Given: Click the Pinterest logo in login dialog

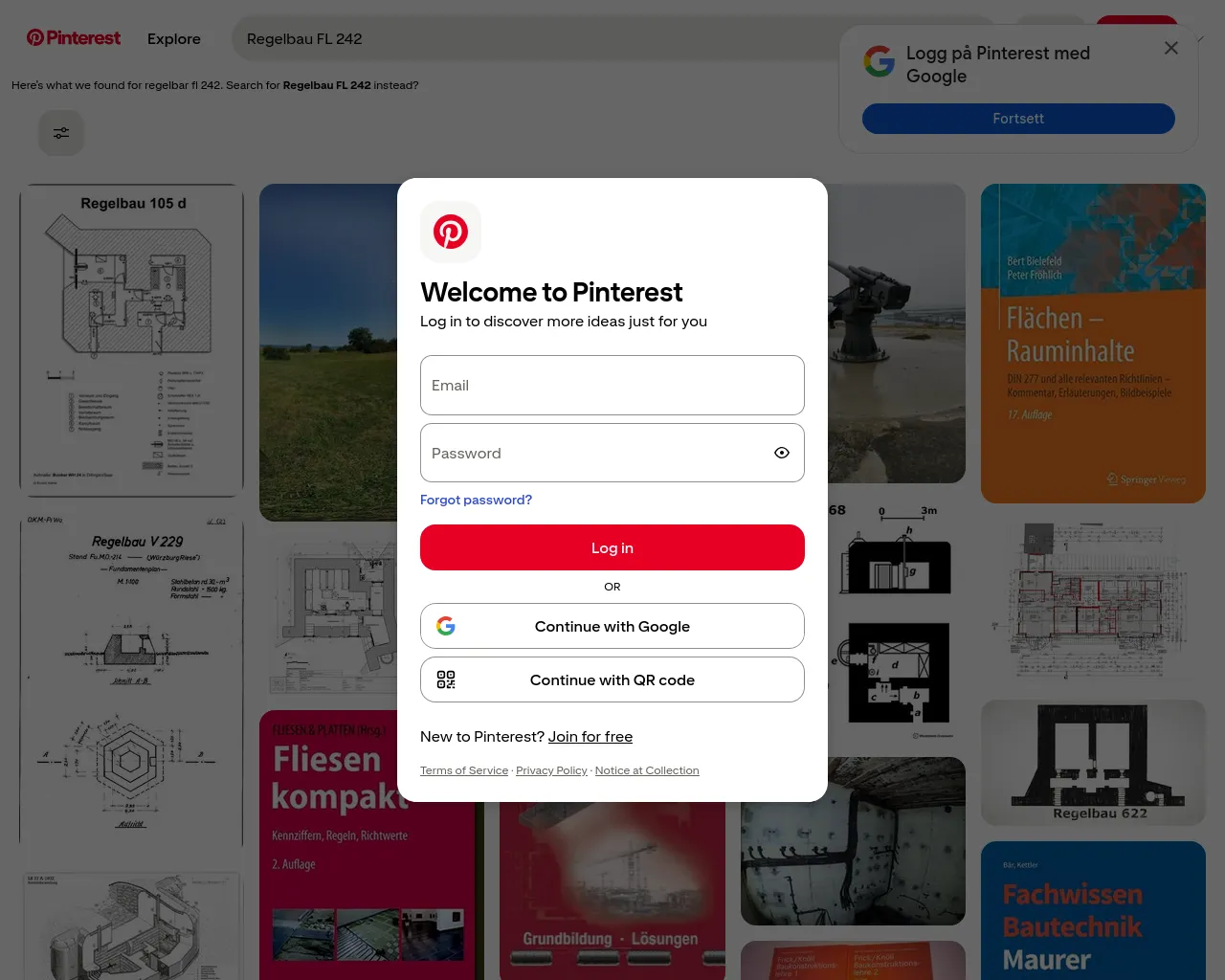Looking at the screenshot, I should (451, 232).
